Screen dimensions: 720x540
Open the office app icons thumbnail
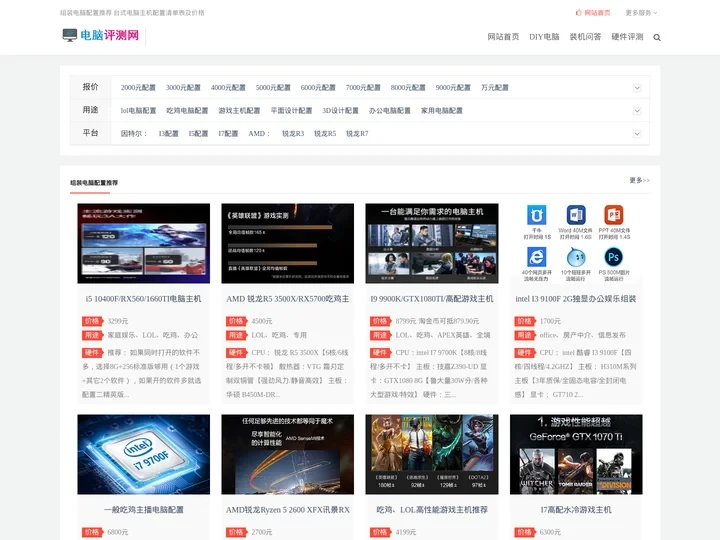pyautogui.click(x=576, y=243)
